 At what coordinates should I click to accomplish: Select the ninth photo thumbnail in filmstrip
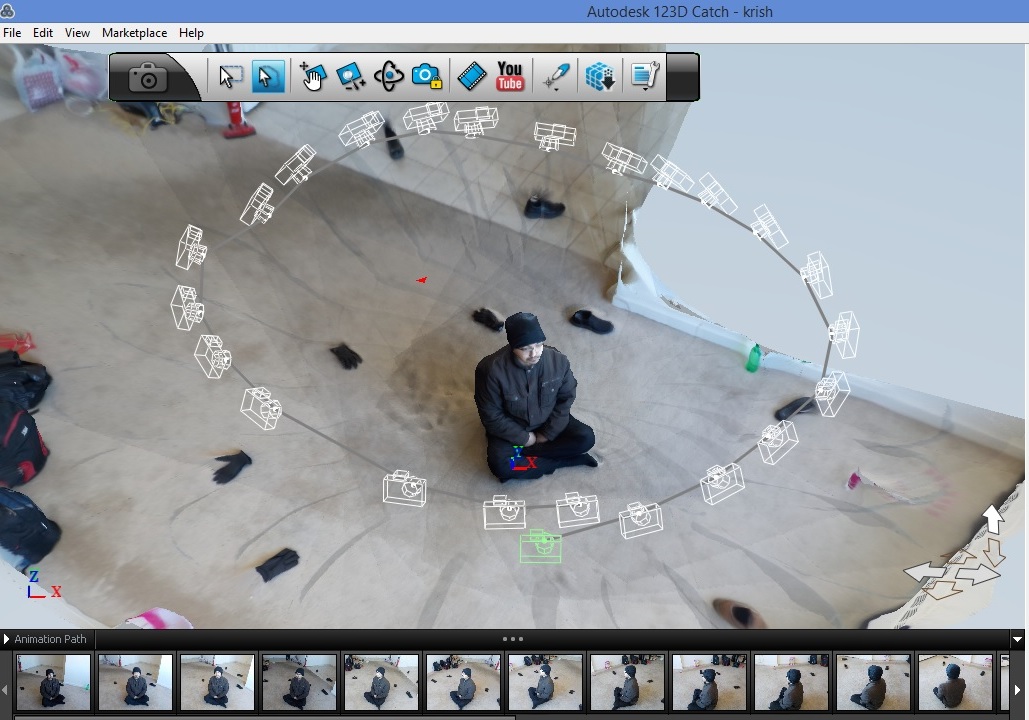pyautogui.click(x=709, y=683)
